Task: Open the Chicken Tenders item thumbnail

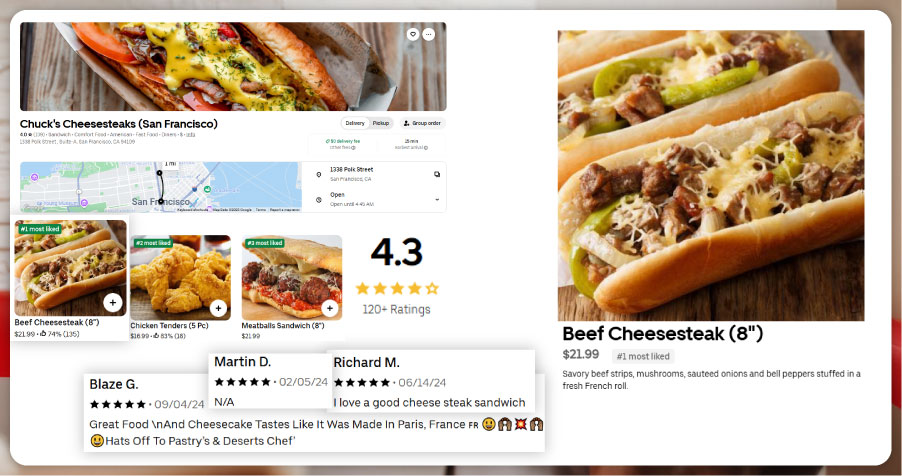Action: point(181,277)
